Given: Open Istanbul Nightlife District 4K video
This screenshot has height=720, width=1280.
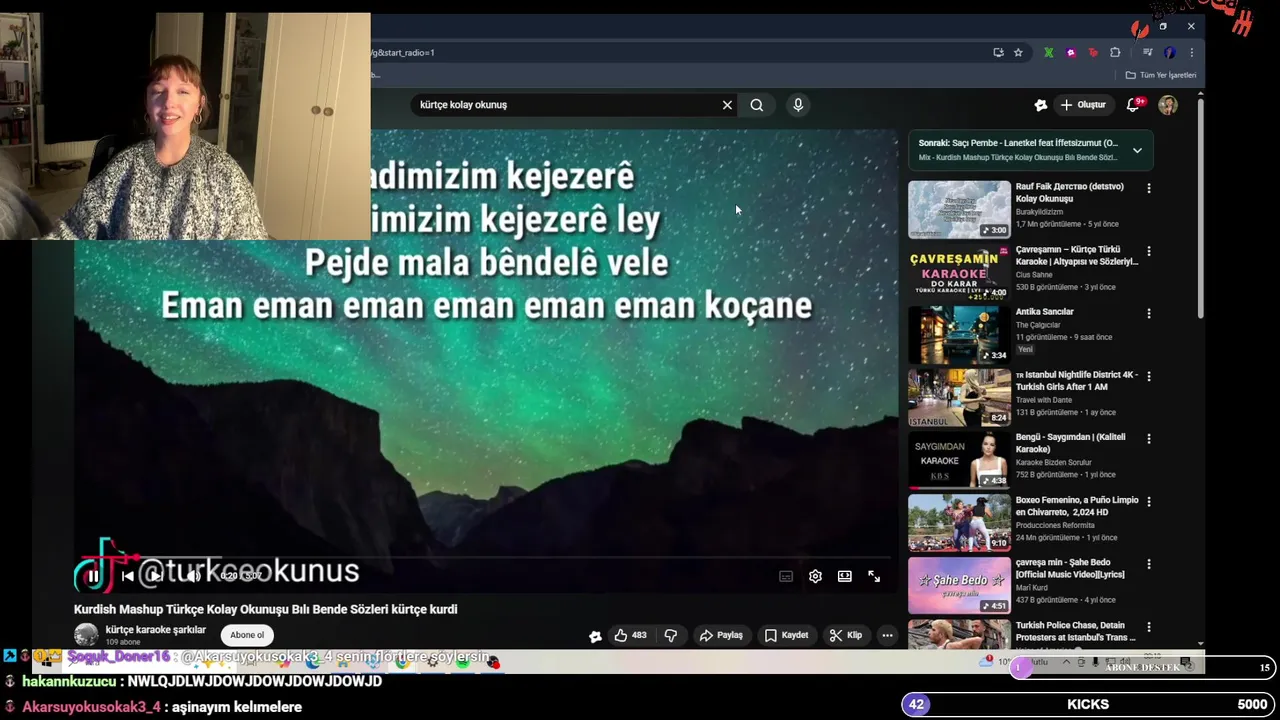Looking at the screenshot, I should click(959, 397).
